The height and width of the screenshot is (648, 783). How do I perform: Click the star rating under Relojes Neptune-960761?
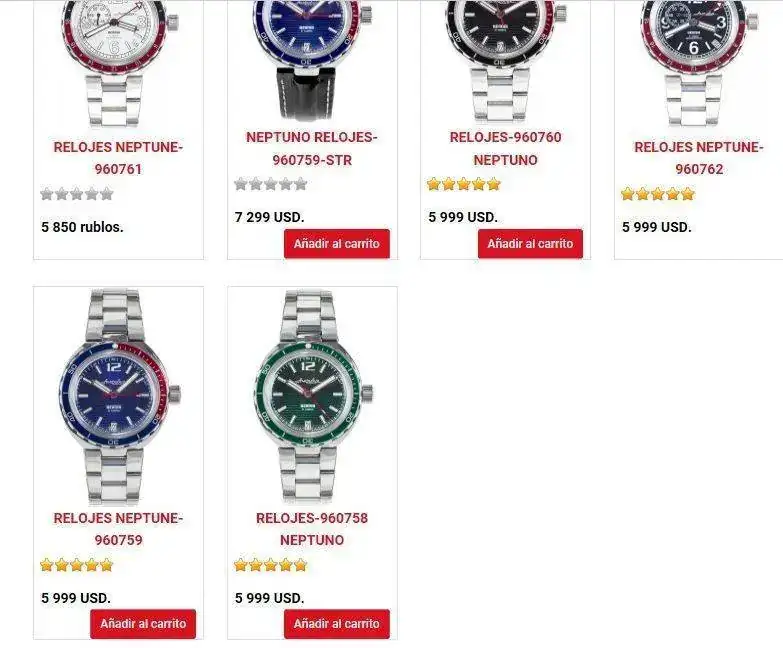pyautogui.click(x=77, y=194)
